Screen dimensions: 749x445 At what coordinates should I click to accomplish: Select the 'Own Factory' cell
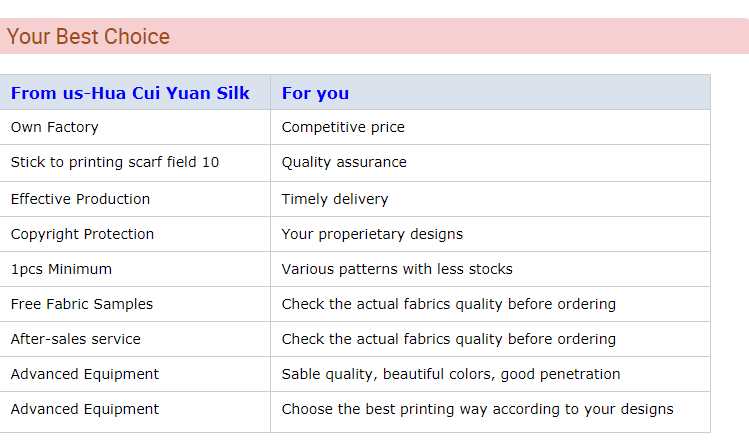54,127
